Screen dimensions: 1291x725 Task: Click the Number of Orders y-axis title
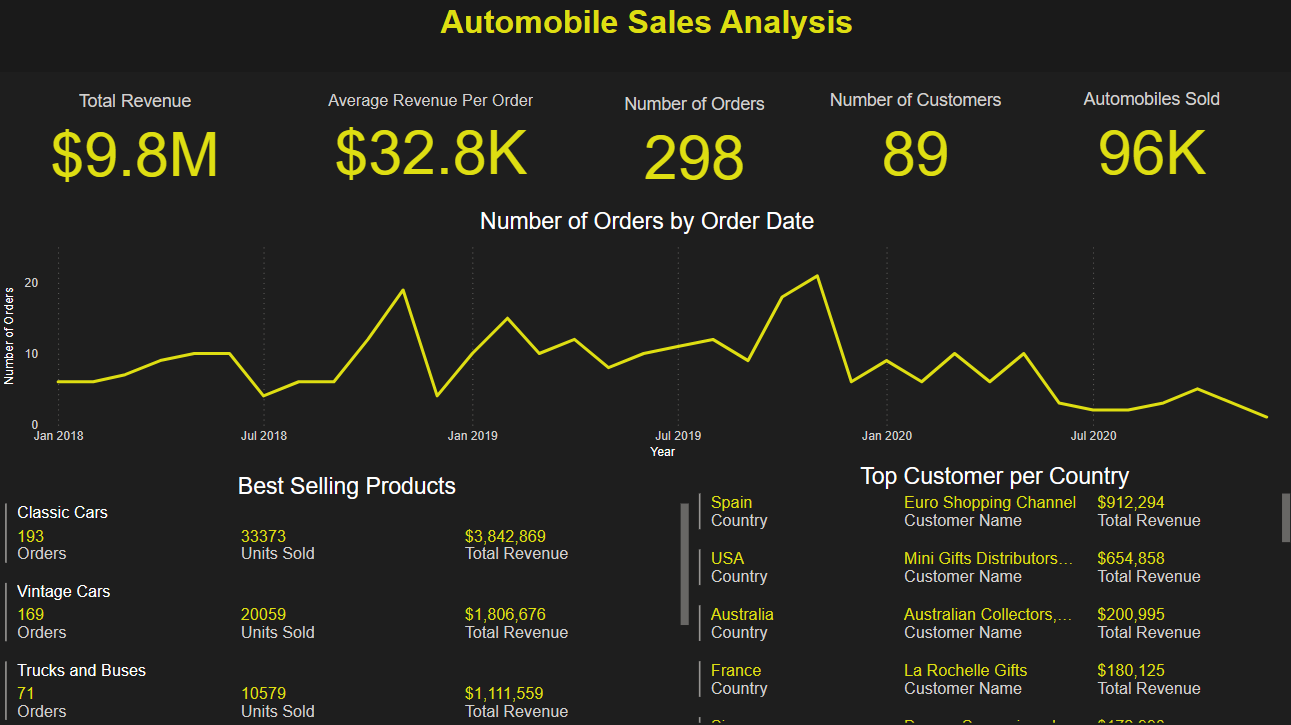pyautogui.click(x=9, y=336)
